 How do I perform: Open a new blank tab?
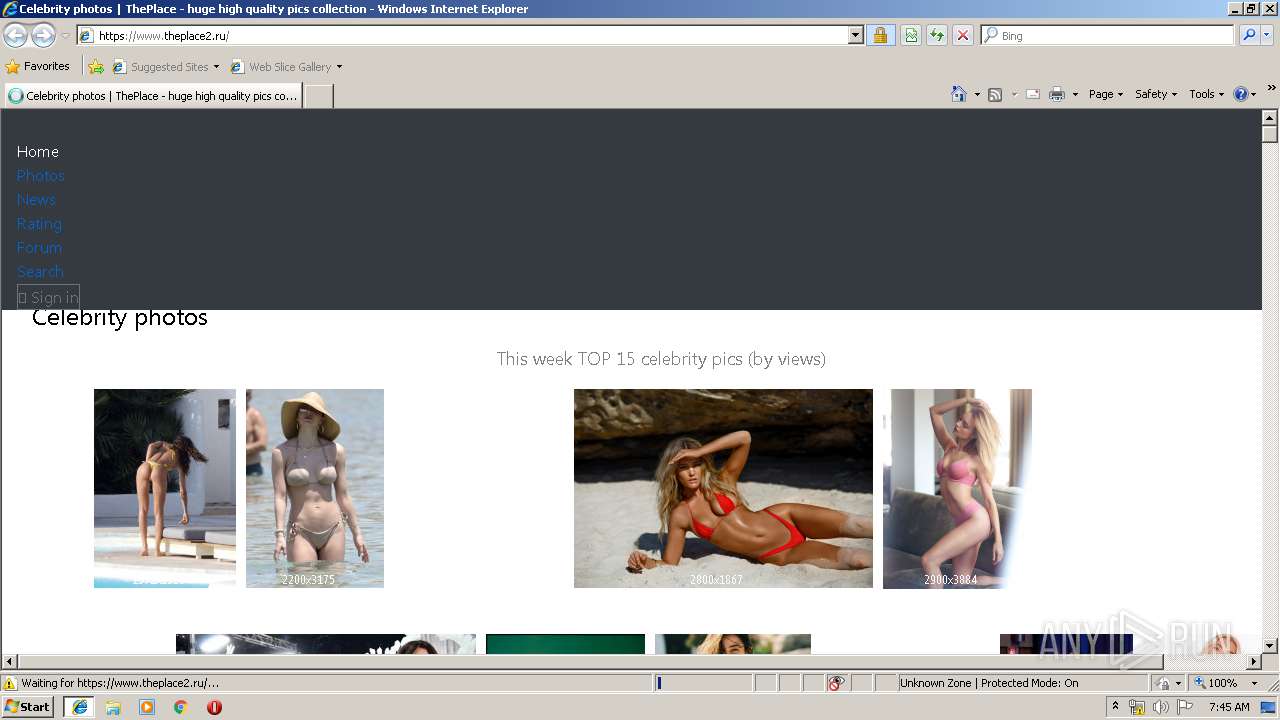[318, 96]
